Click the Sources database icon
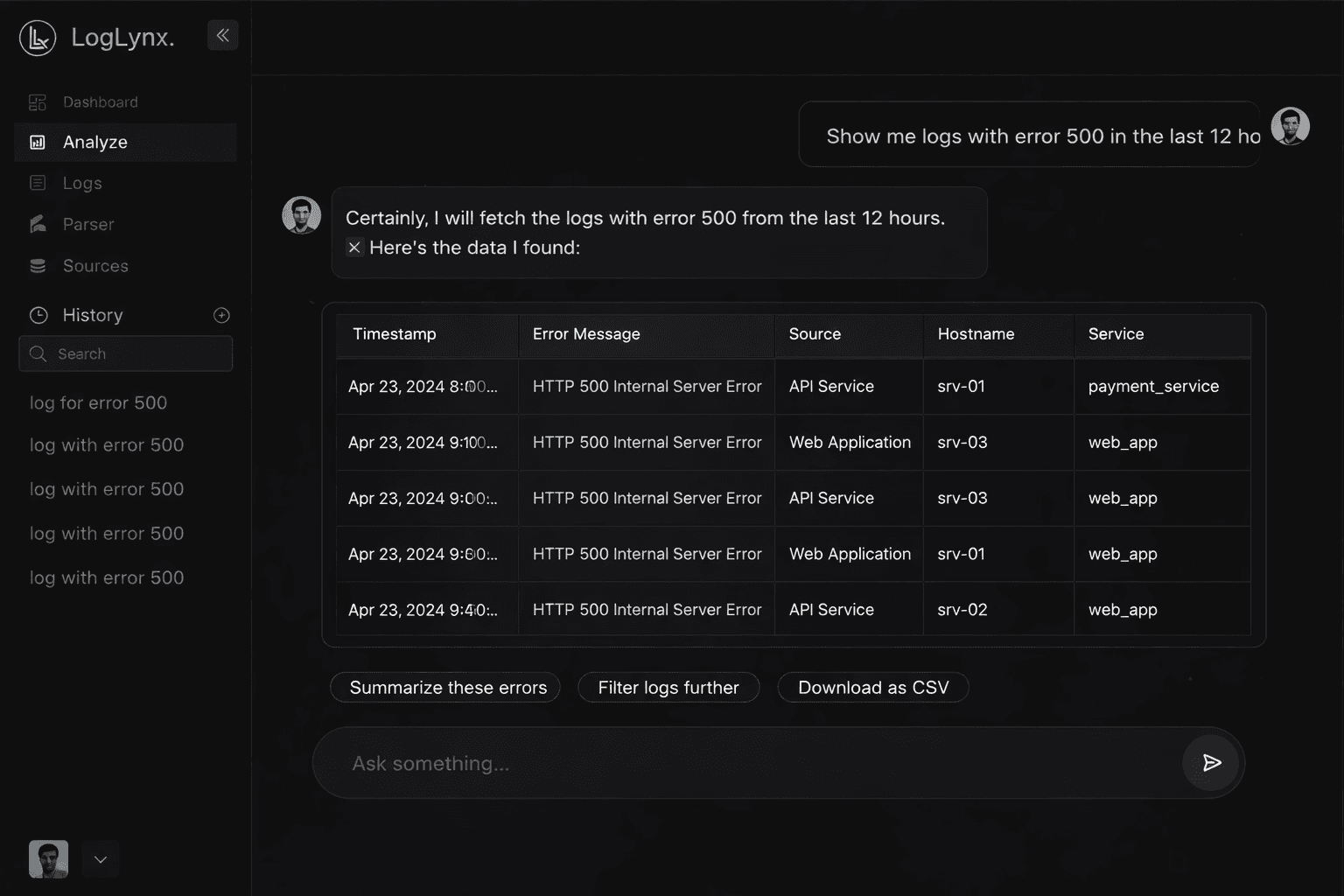 tap(38, 266)
